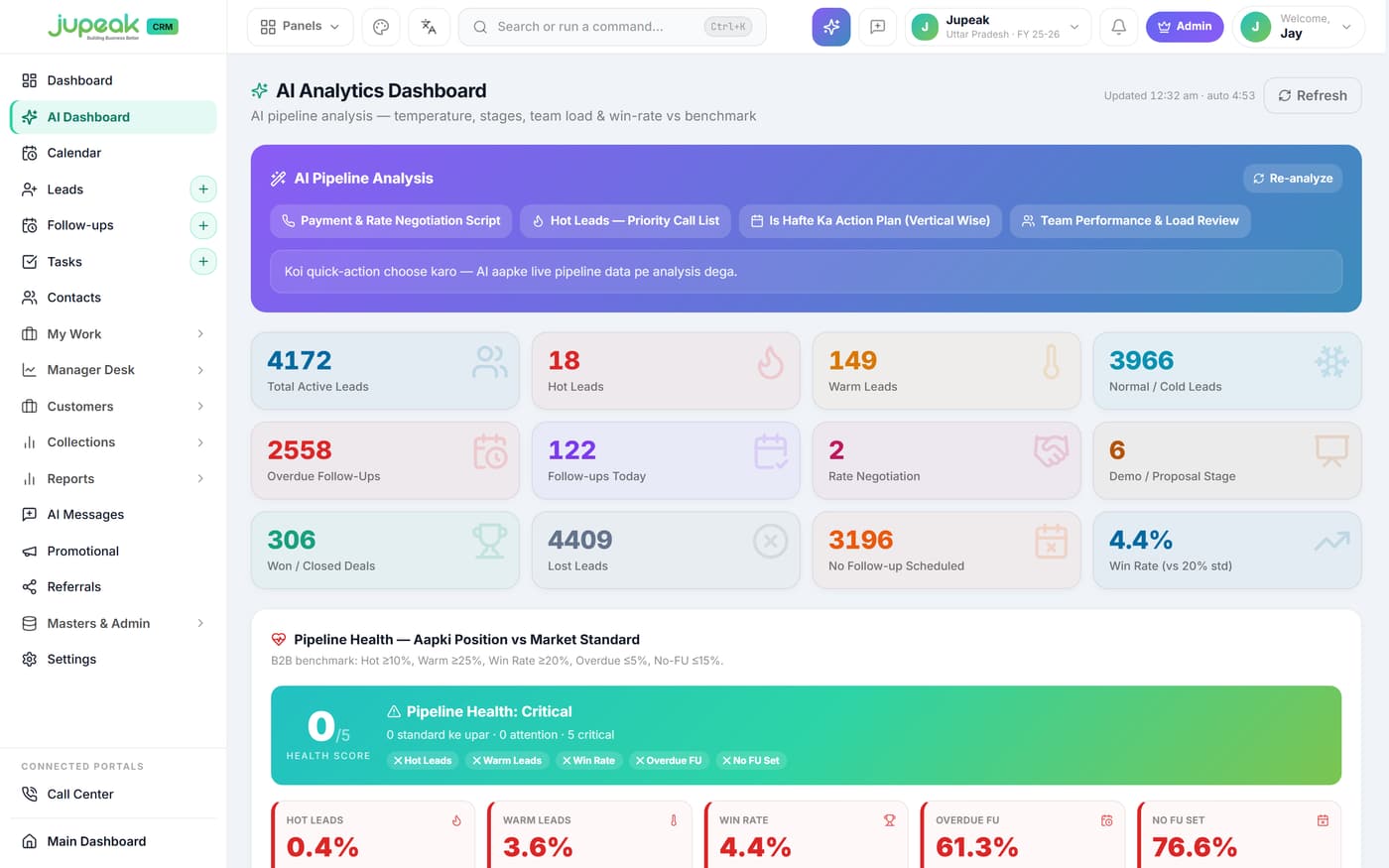Open the No Follow-up Scheduled card
The width and height of the screenshot is (1389, 868).
(x=947, y=550)
